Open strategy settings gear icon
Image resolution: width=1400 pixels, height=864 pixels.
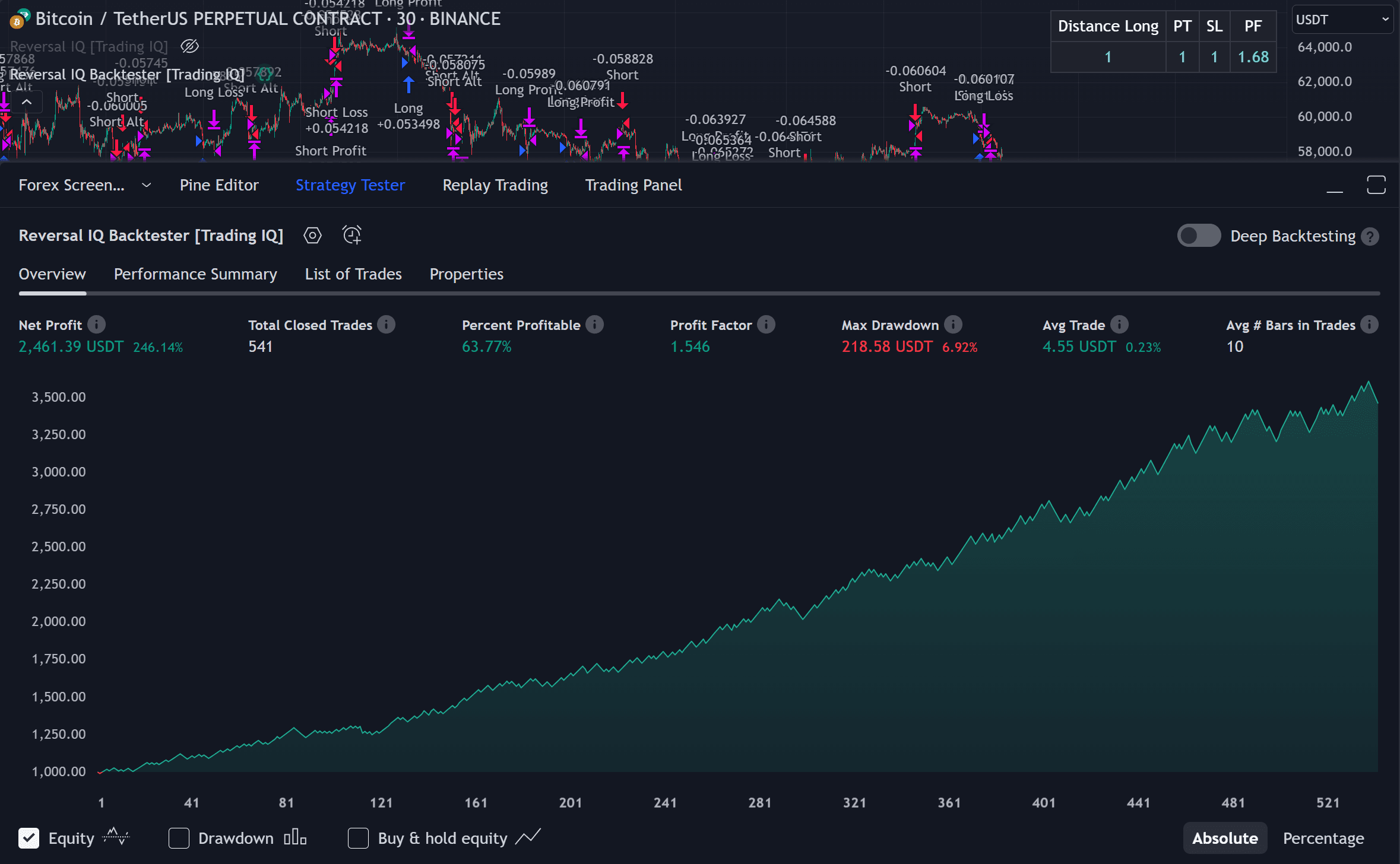(x=312, y=236)
